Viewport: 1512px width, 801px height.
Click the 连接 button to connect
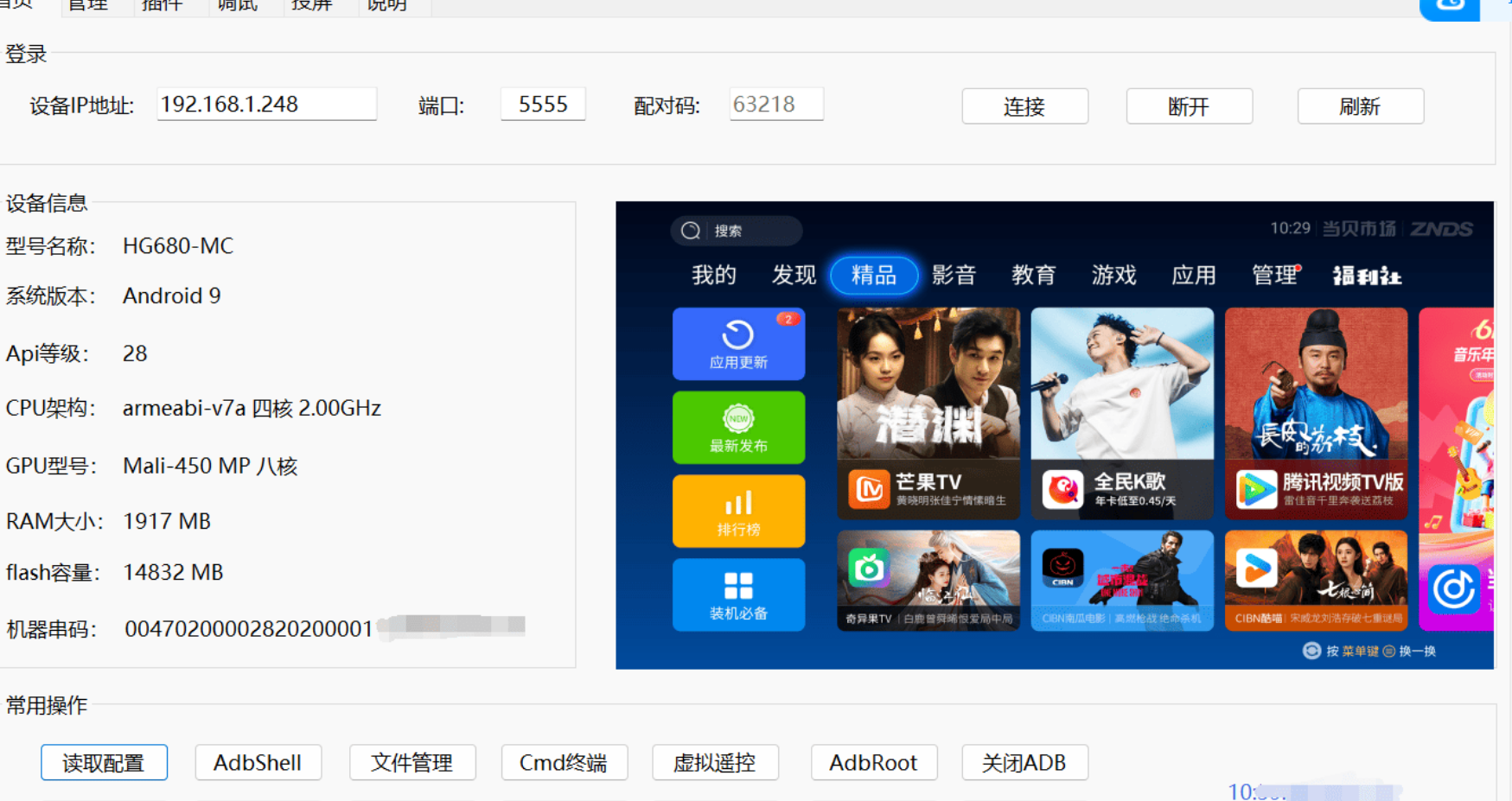[x=1024, y=105]
